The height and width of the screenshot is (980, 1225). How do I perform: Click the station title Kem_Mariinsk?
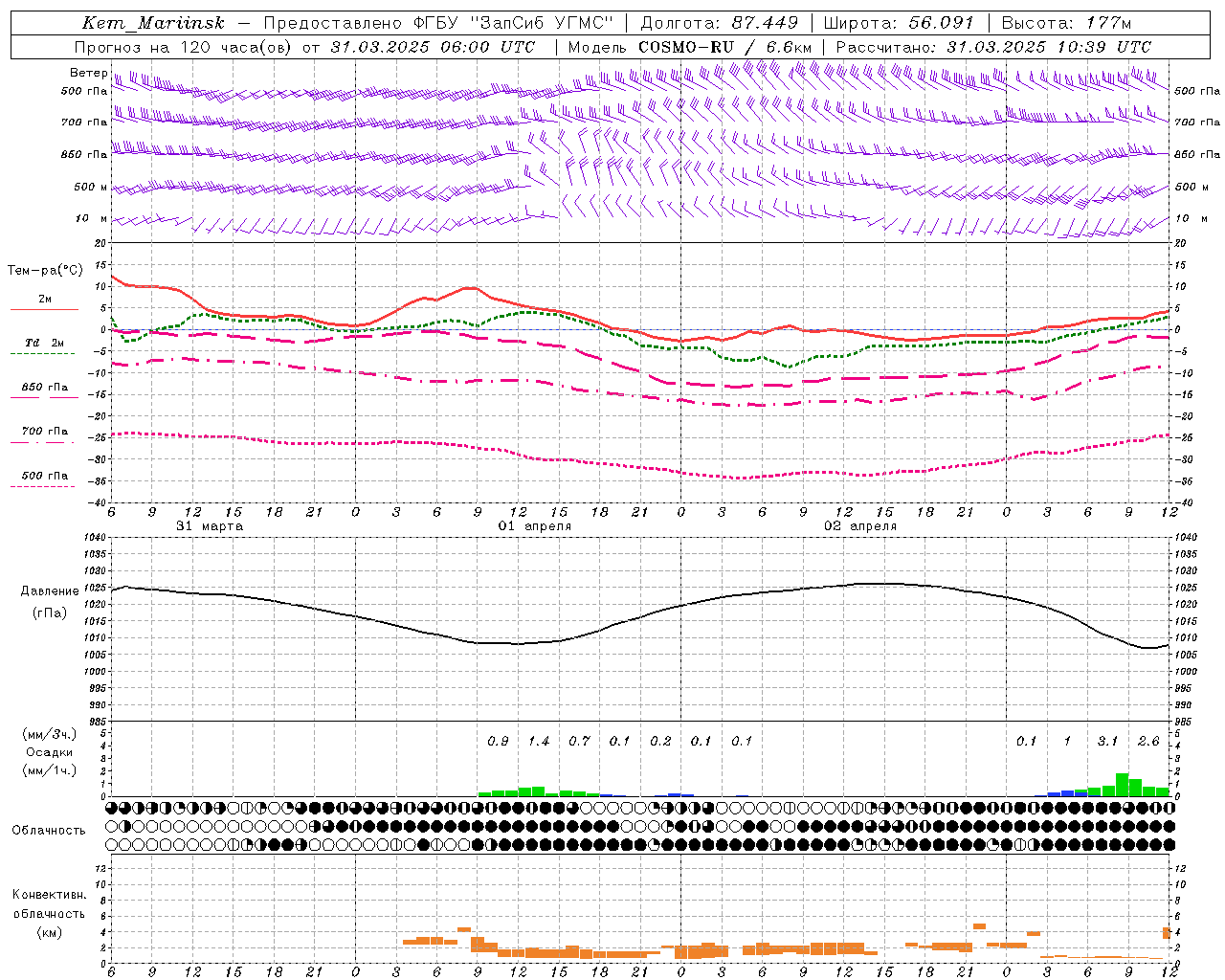pyautogui.click(x=153, y=23)
